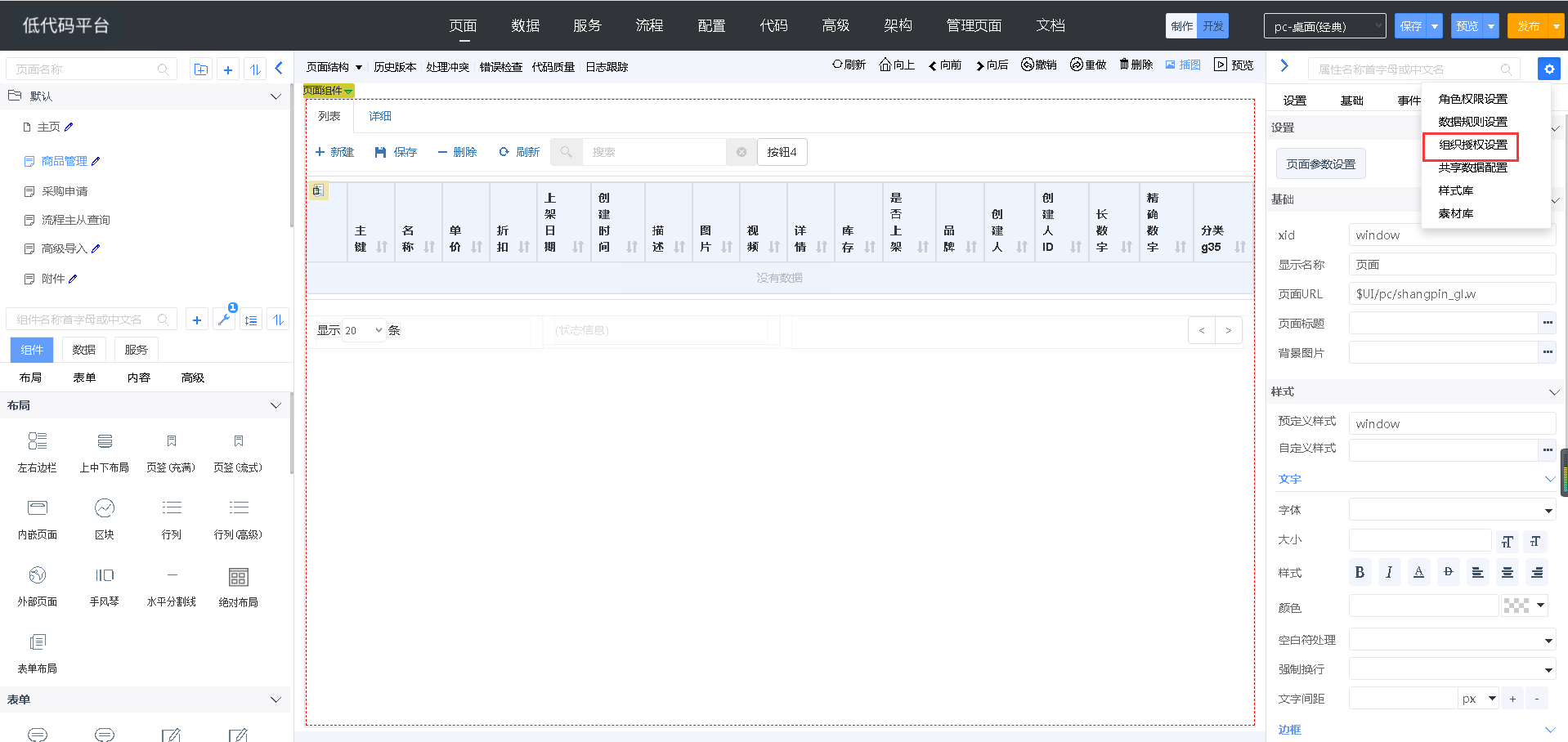Select the 左右边栏 layout component
Viewport: 1568px width, 742px height.
click(38, 442)
